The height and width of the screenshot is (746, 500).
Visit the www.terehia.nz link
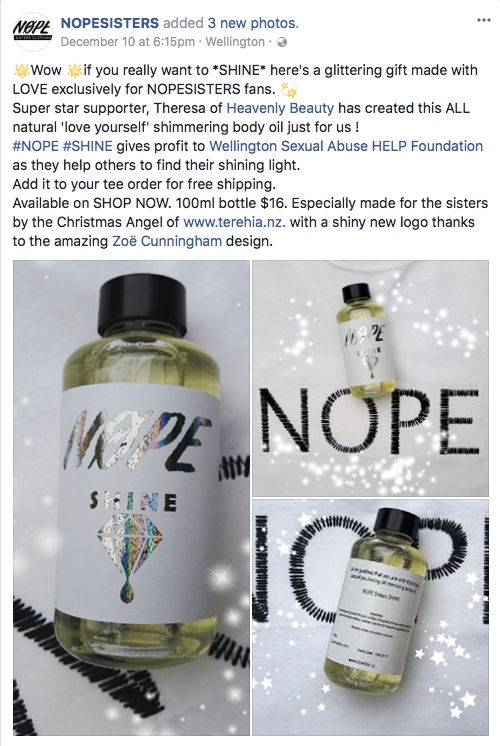[x=234, y=222]
